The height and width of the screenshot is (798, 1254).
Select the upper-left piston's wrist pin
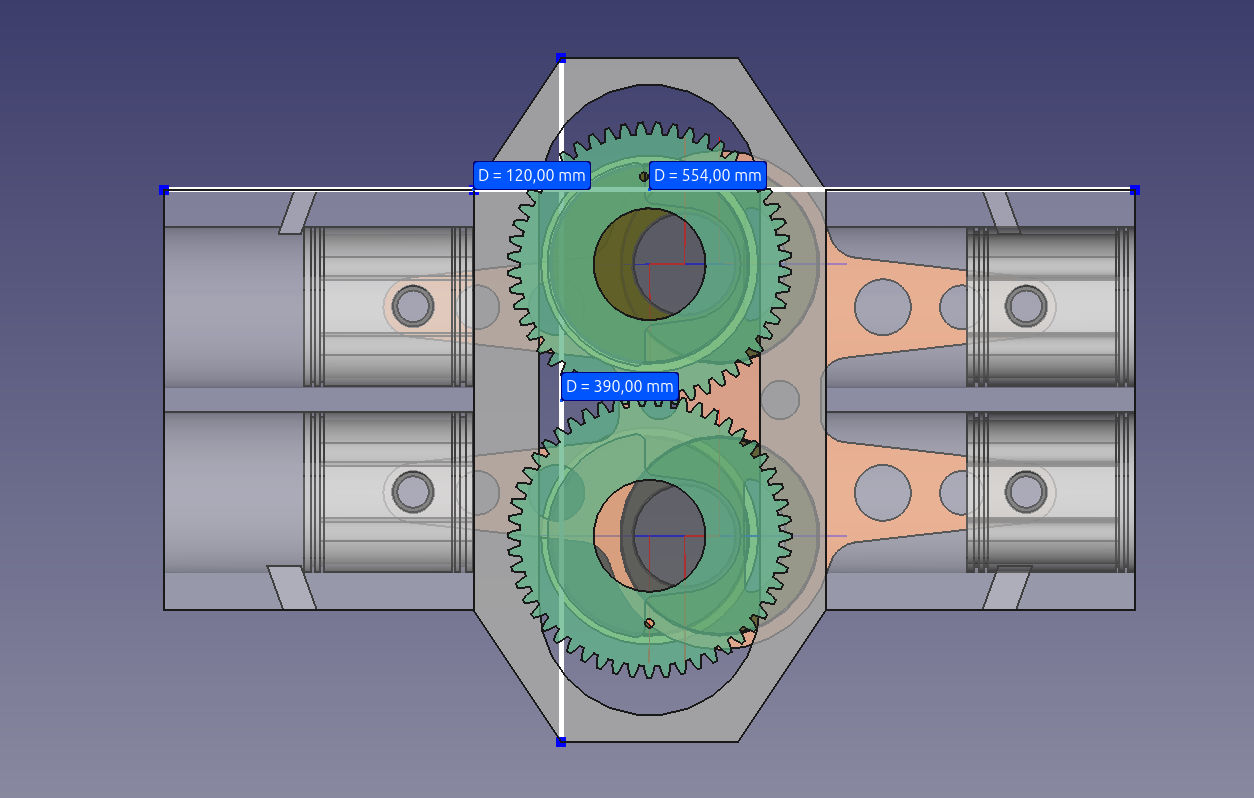click(x=413, y=305)
